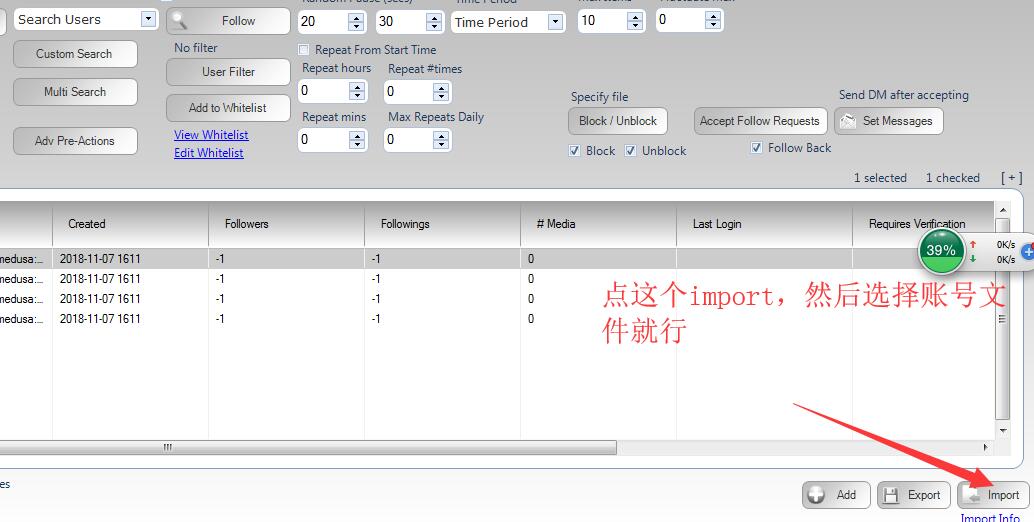Click the Follow button with magnifier icon

(227, 20)
